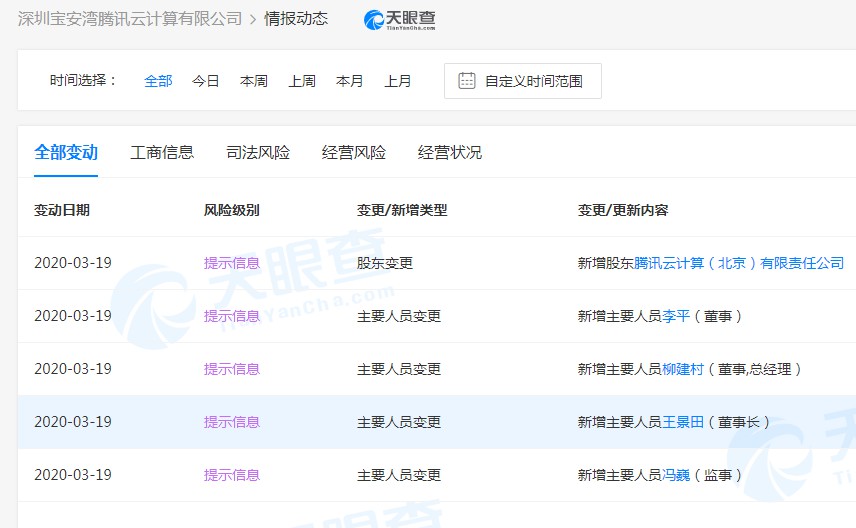The width and height of the screenshot is (856, 528).
Task: Click the Tianyancha logo in header
Action: point(400,20)
